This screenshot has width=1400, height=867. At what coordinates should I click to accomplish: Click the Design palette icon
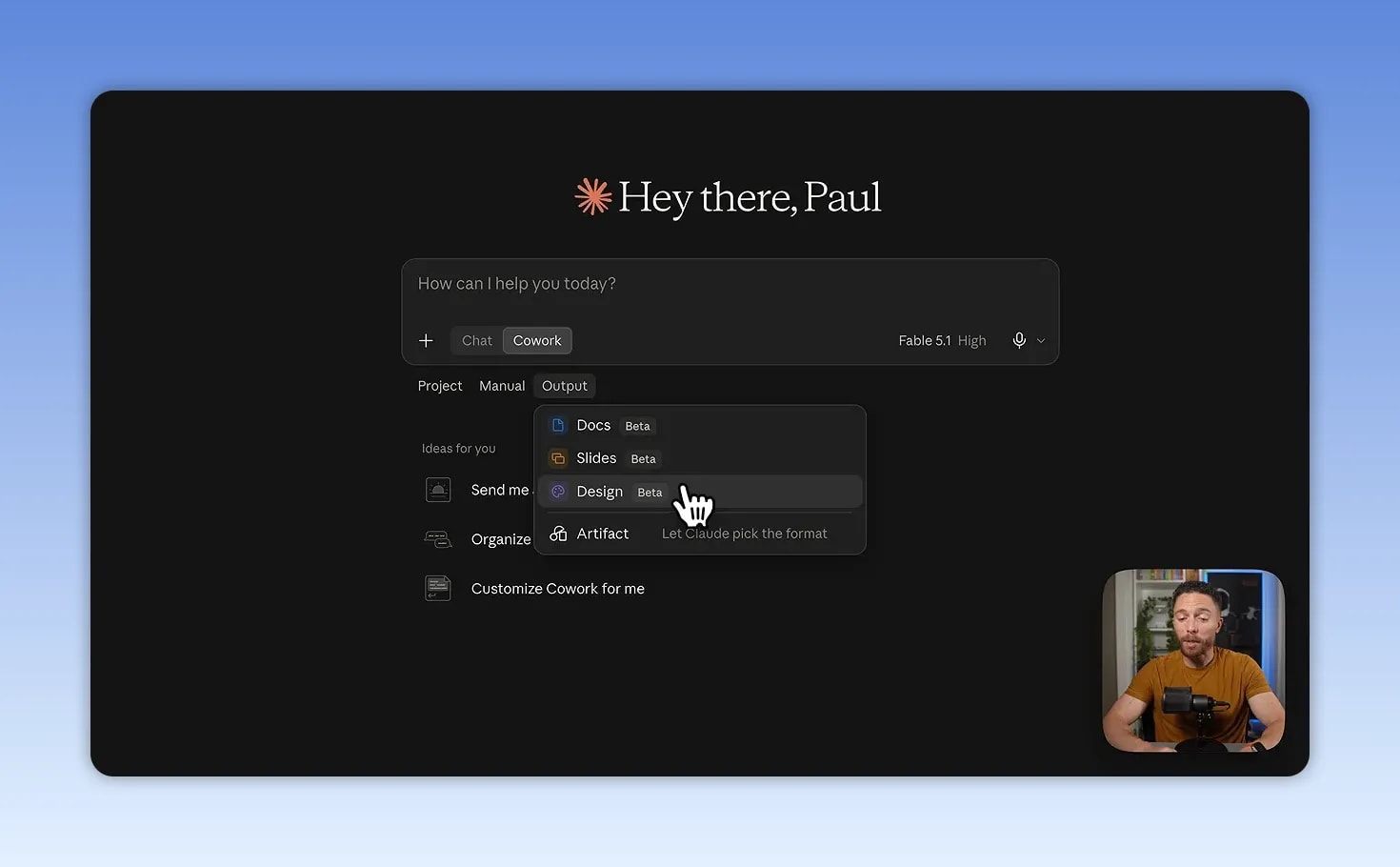(x=558, y=492)
